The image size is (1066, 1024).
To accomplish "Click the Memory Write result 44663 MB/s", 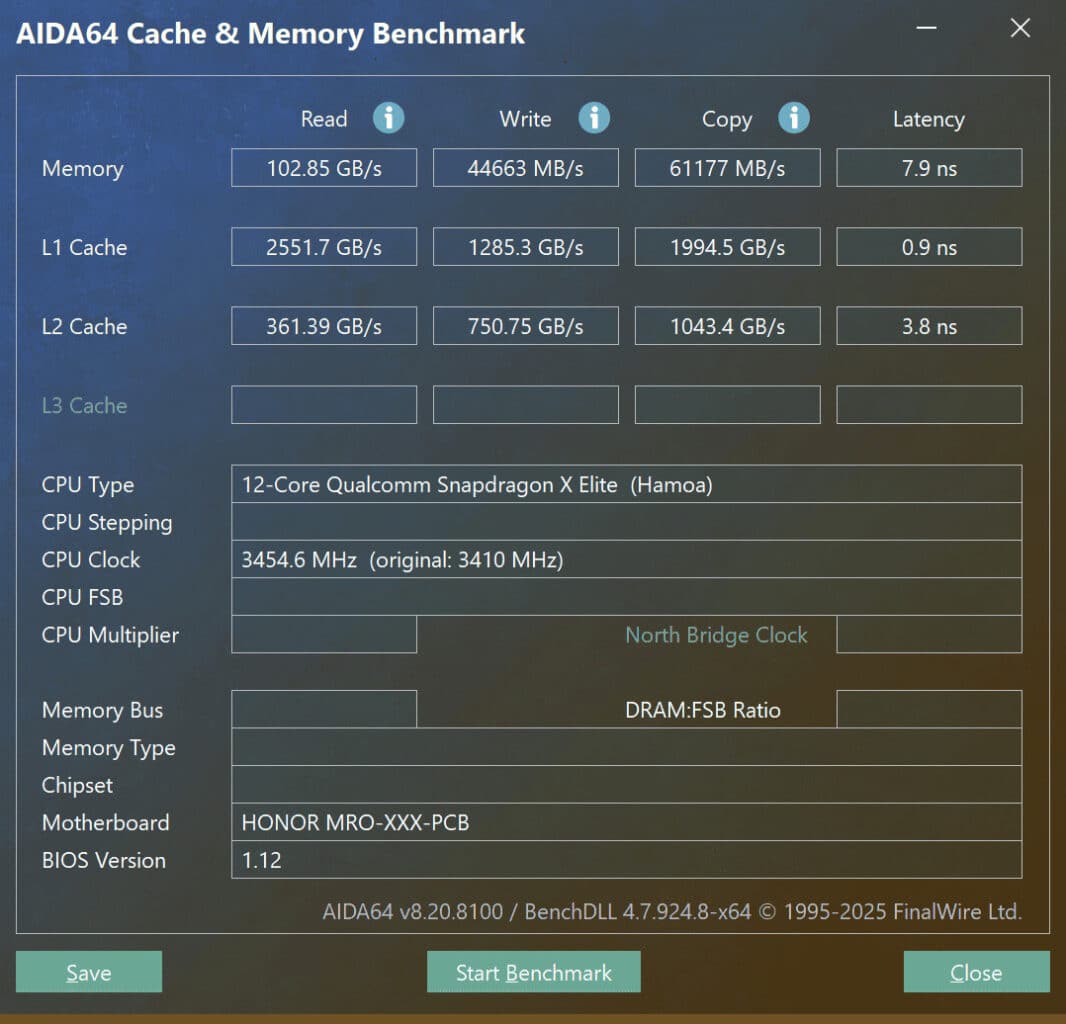I will (525, 167).
